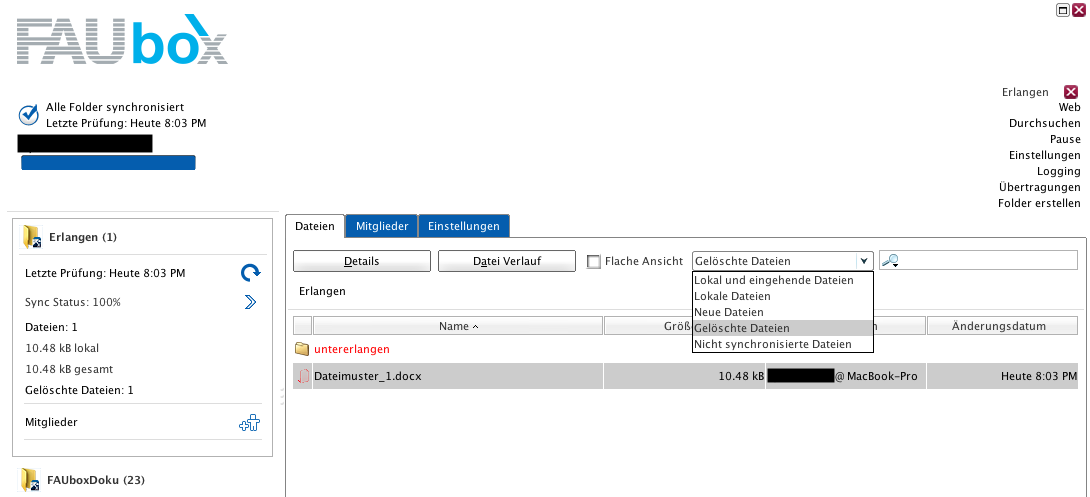Close the Erlangen view with red X

[x=1071, y=92]
